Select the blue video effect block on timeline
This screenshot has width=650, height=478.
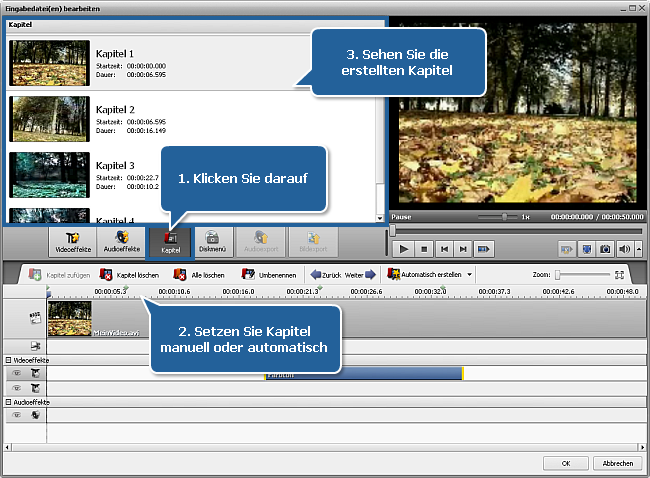click(x=364, y=373)
